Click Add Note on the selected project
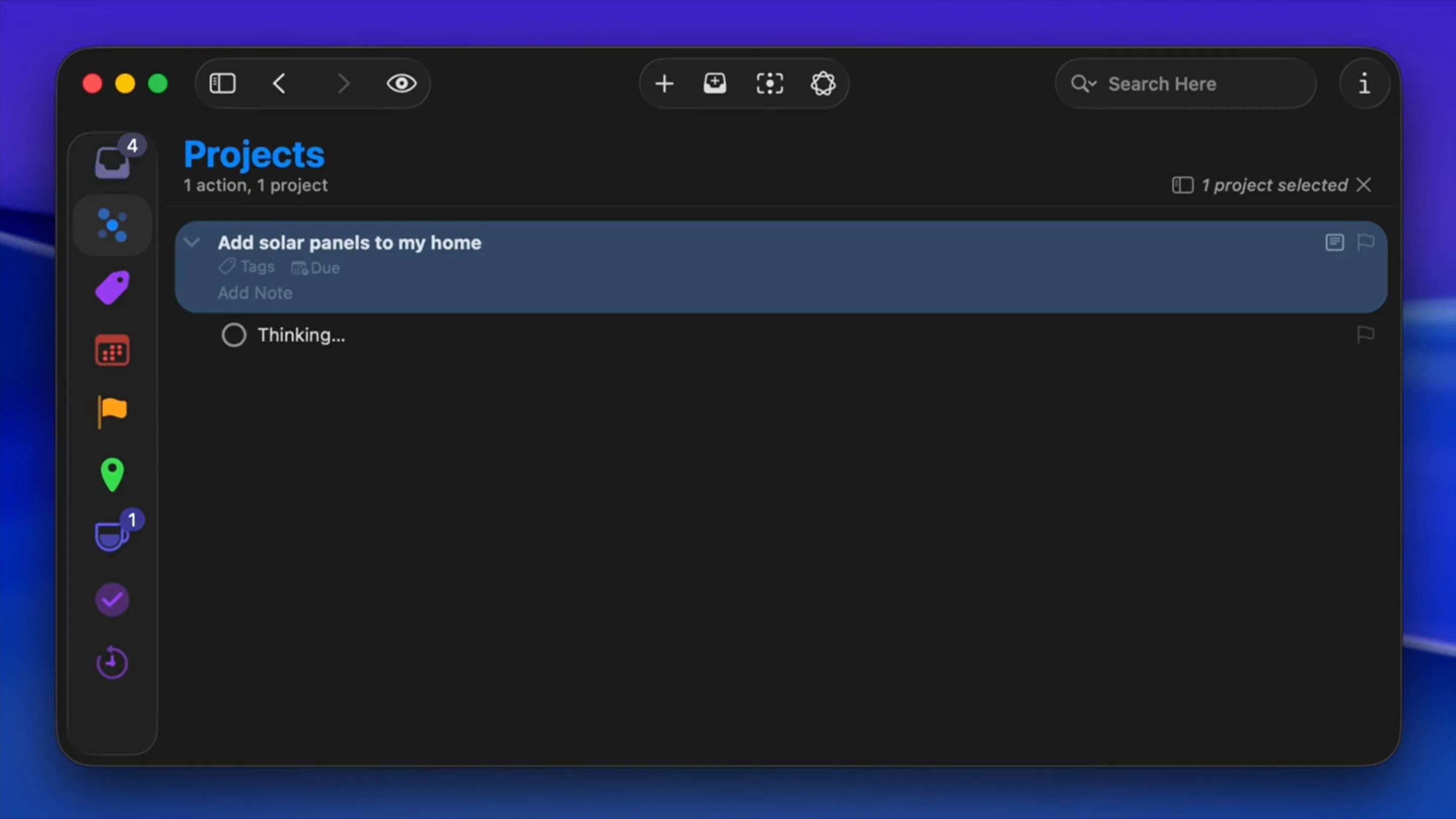 [x=255, y=293]
